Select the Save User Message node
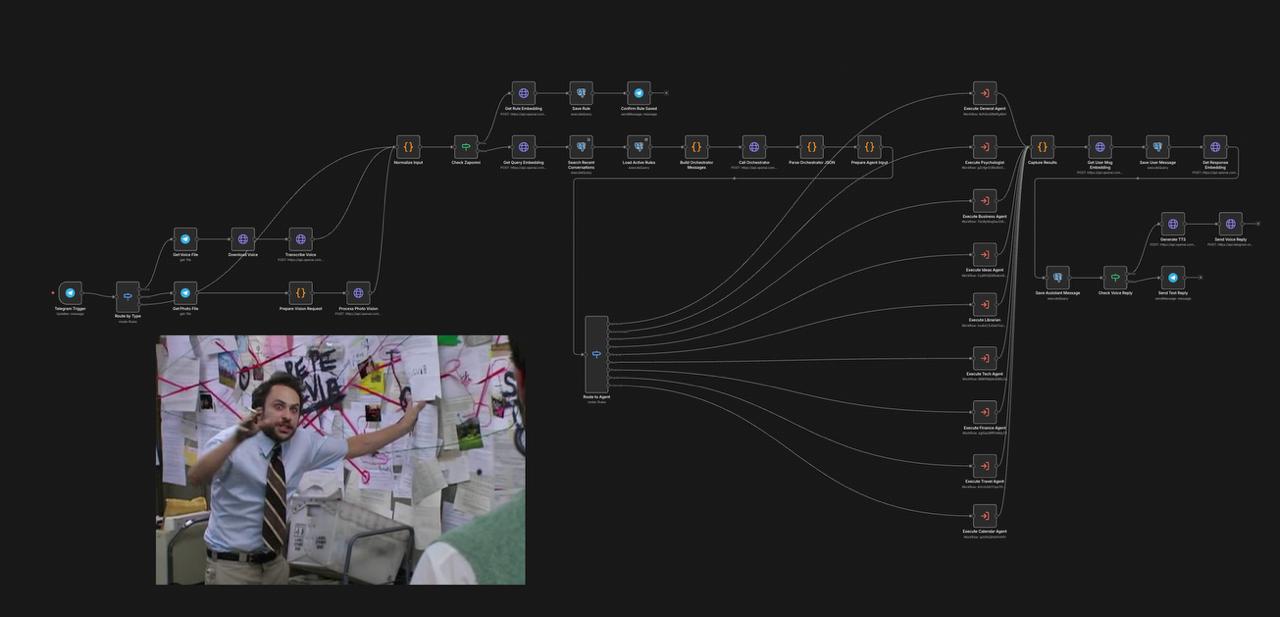The image size is (1280, 617). (1158, 147)
